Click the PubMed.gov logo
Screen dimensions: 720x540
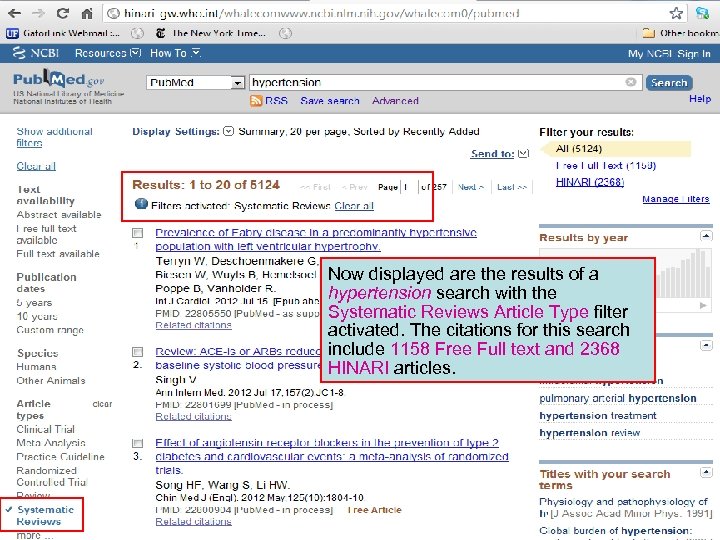tap(59, 79)
